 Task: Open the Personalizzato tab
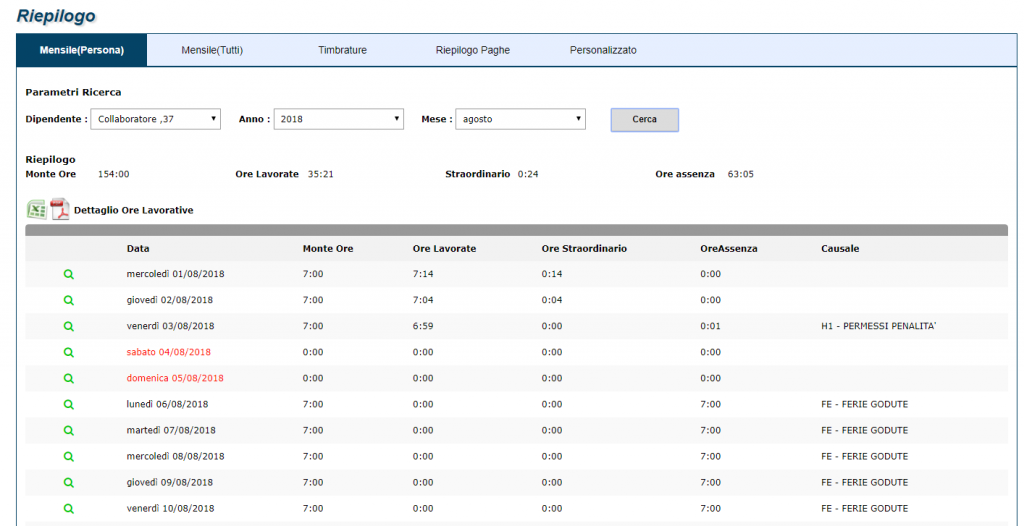tap(603, 50)
